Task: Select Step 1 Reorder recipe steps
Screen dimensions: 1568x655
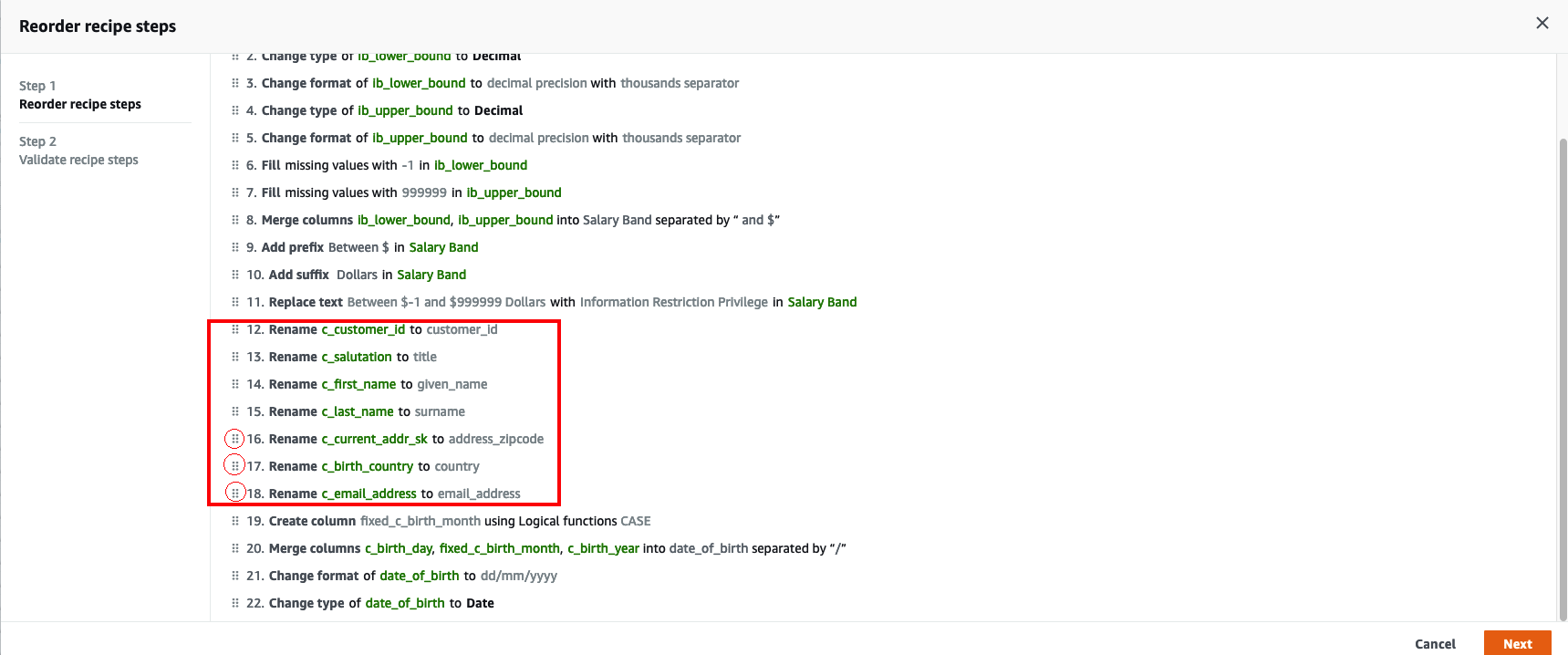Action: 80,95
